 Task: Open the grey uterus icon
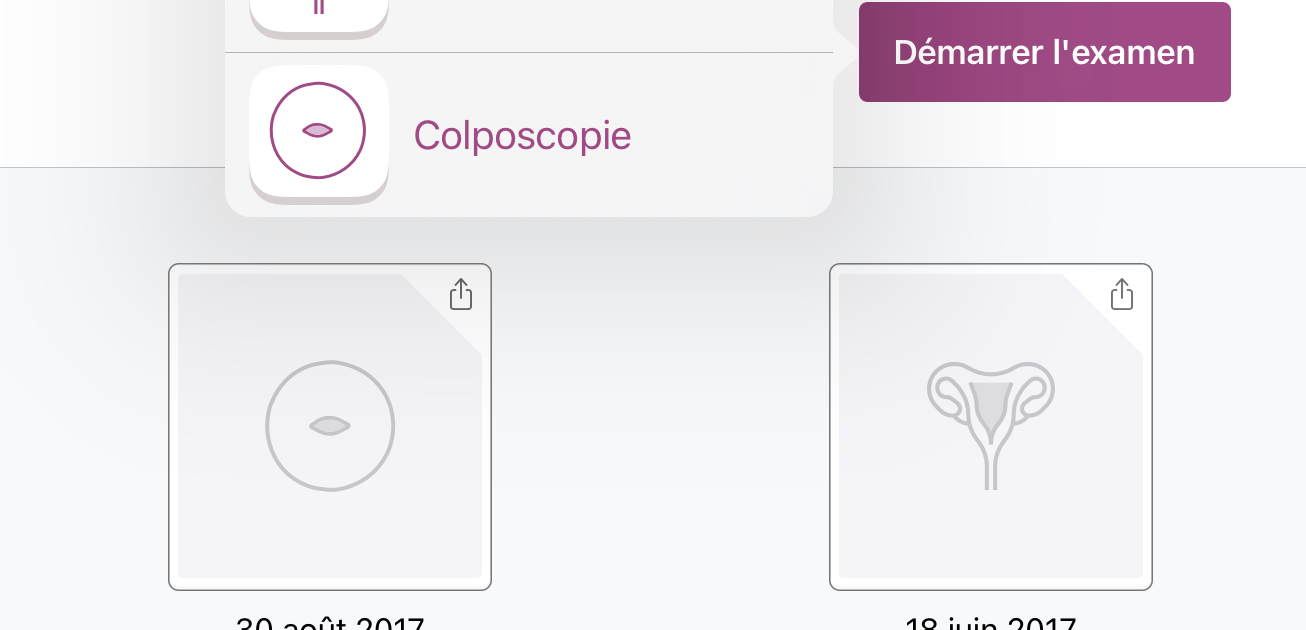click(991, 425)
